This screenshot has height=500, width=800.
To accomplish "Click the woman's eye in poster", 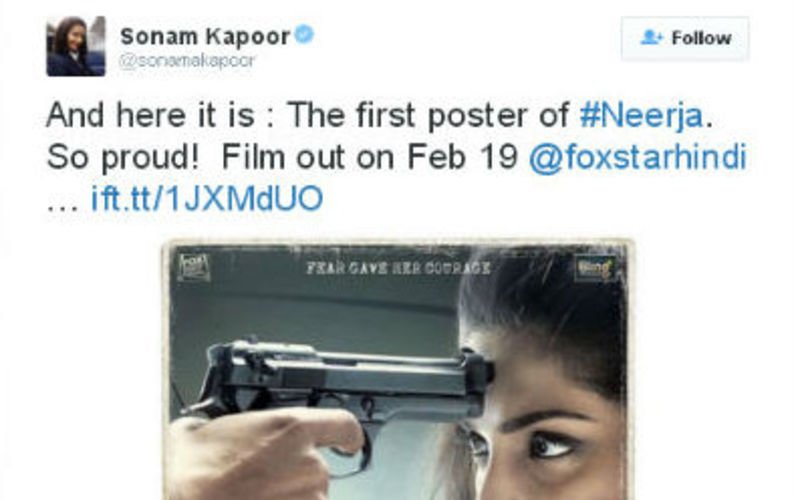I will (554, 445).
